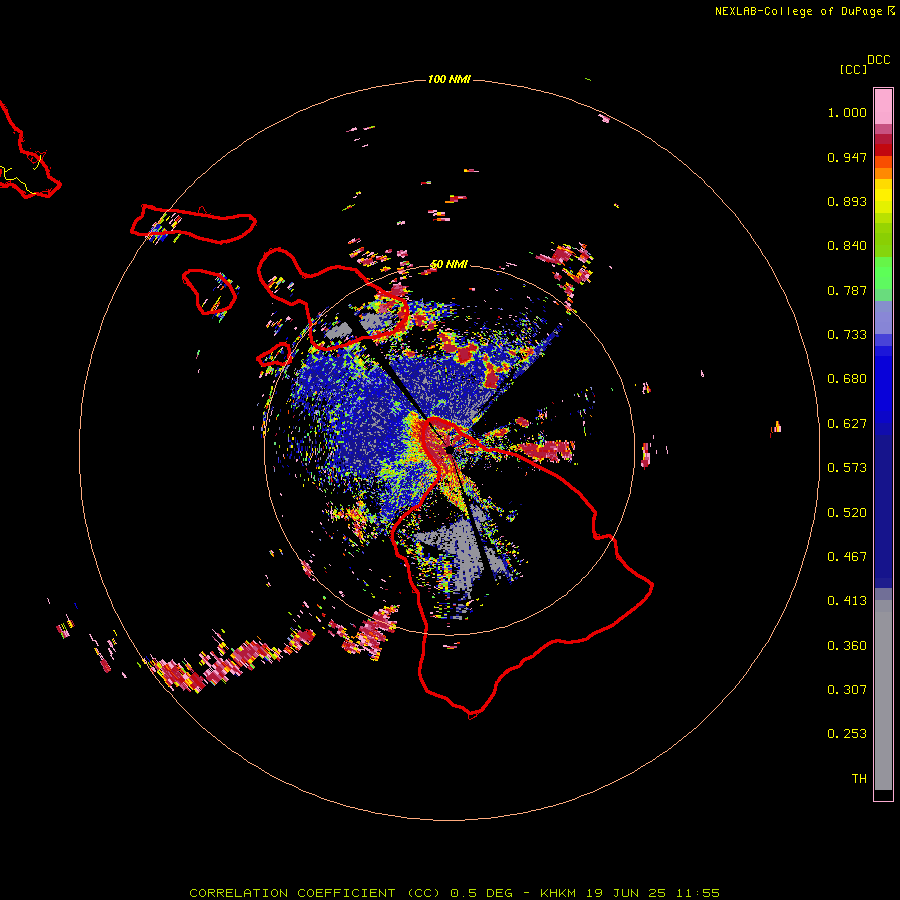Click the 0.253 scale value
Screen dimensions: 900x900
coord(847,734)
